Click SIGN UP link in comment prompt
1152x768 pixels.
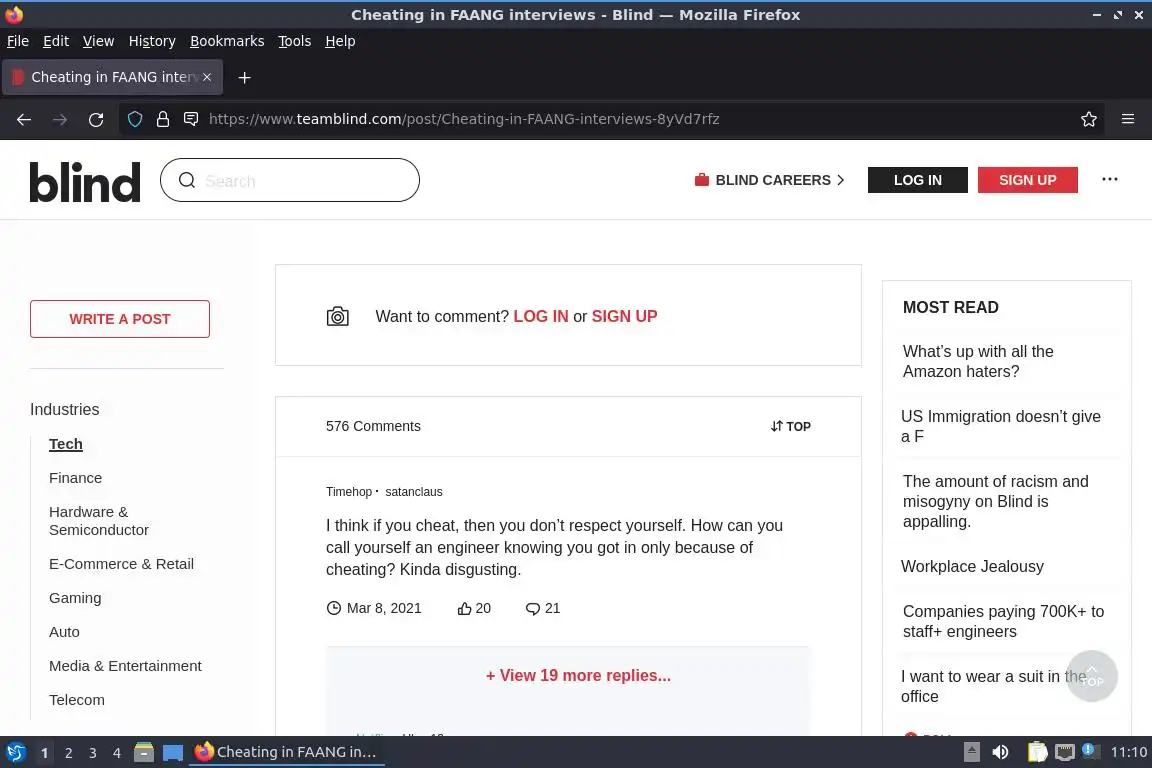[624, 316]
